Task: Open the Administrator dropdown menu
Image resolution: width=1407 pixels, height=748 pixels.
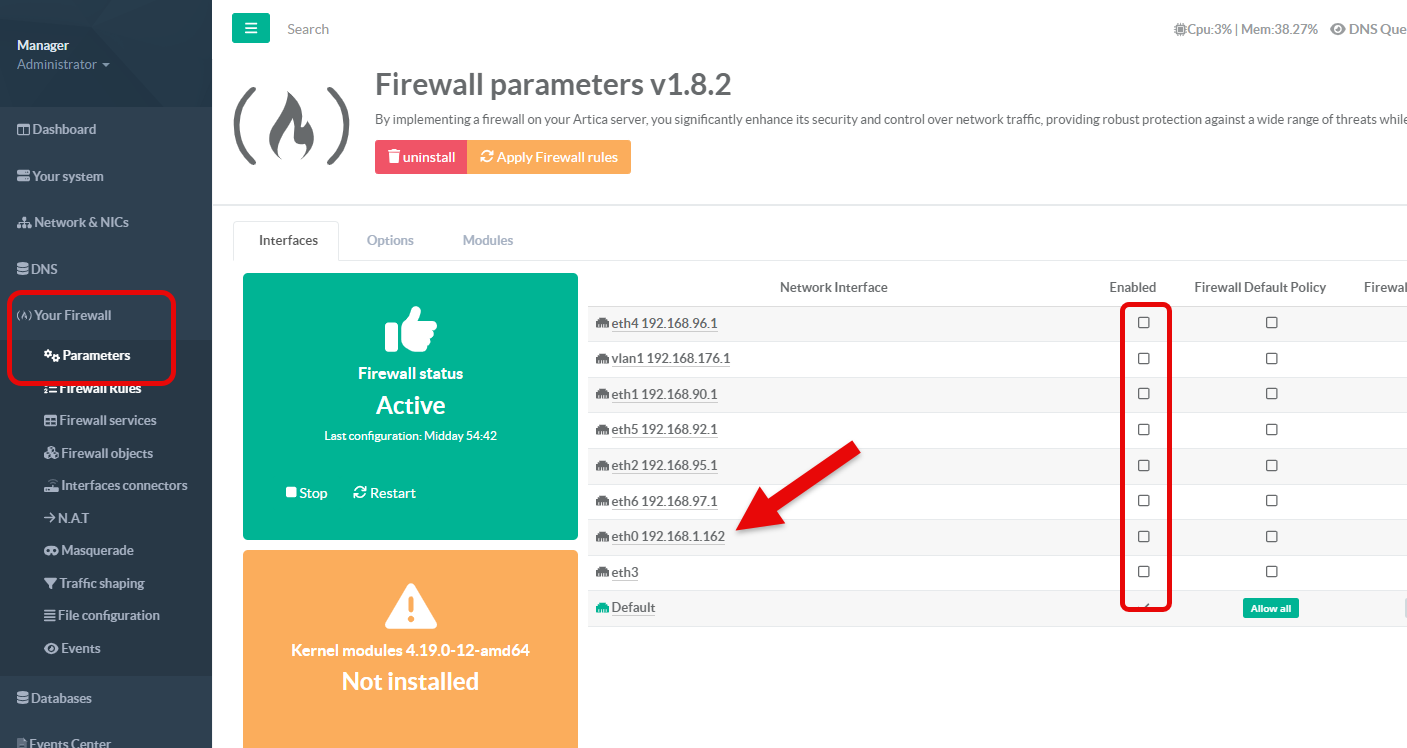Action: point(63,65)
